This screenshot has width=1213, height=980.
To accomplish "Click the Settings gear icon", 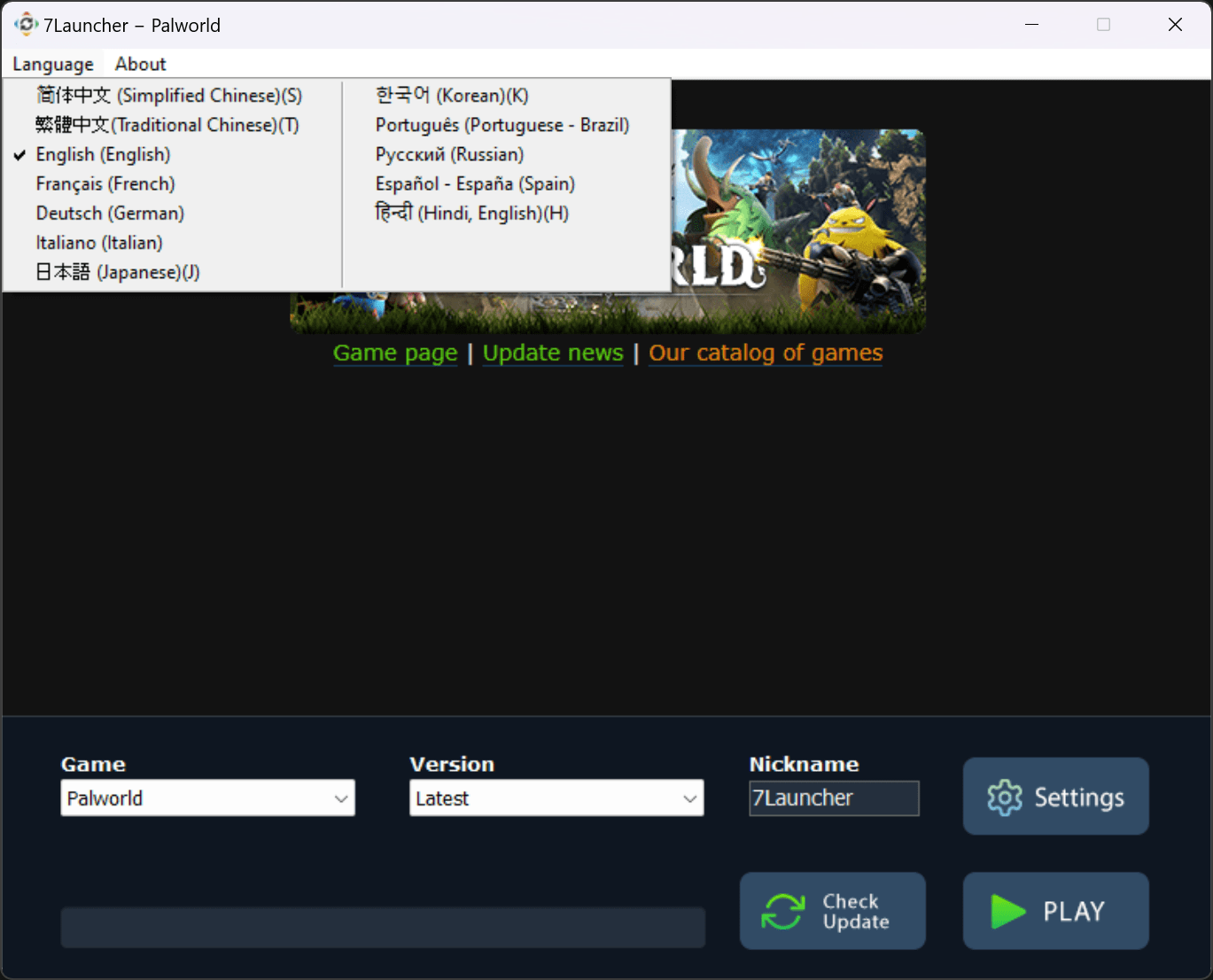I will click(1005, 797).
